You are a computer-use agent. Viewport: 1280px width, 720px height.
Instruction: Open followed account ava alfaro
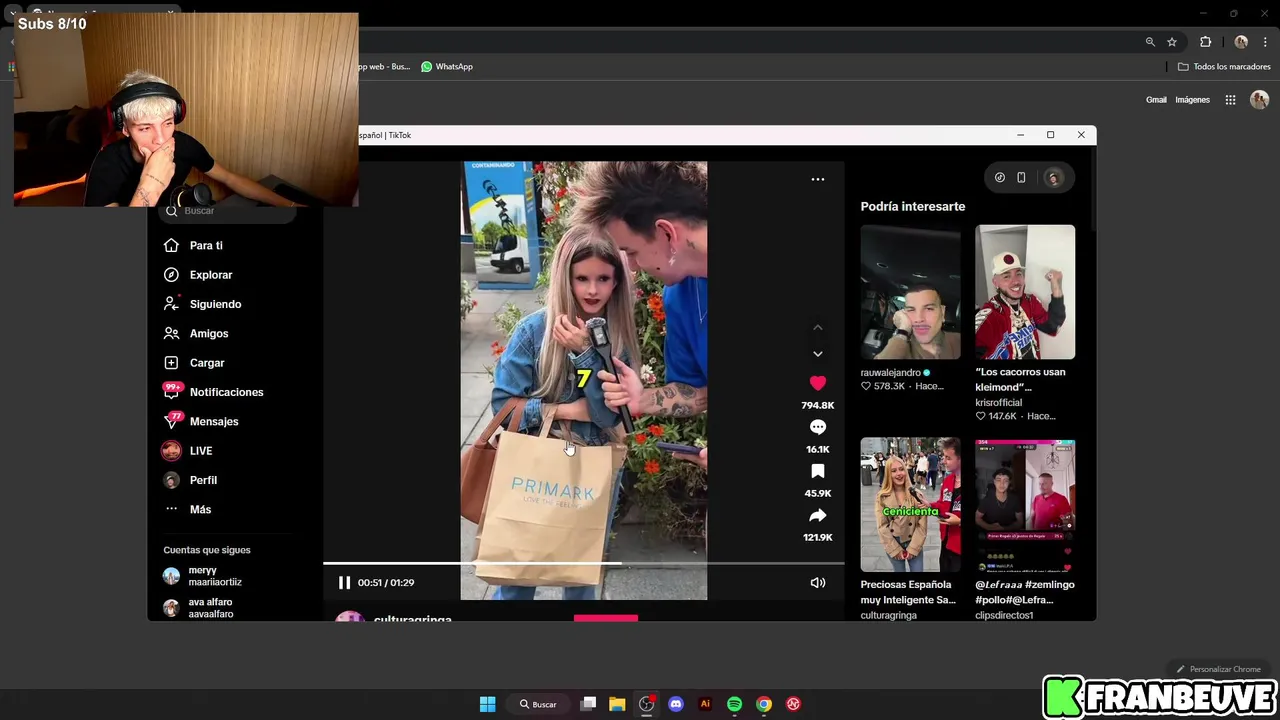click(210, 608)
